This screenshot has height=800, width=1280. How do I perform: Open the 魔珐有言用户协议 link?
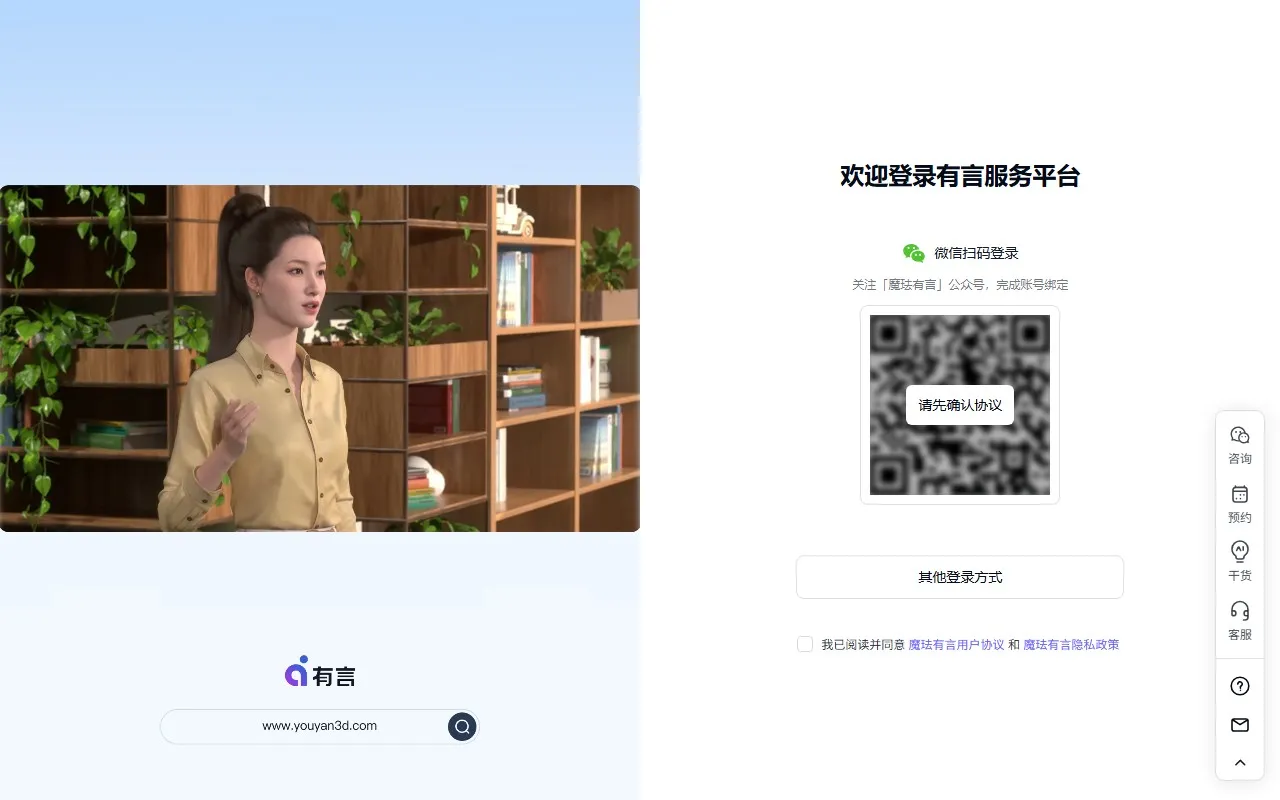tap(956, 644)
